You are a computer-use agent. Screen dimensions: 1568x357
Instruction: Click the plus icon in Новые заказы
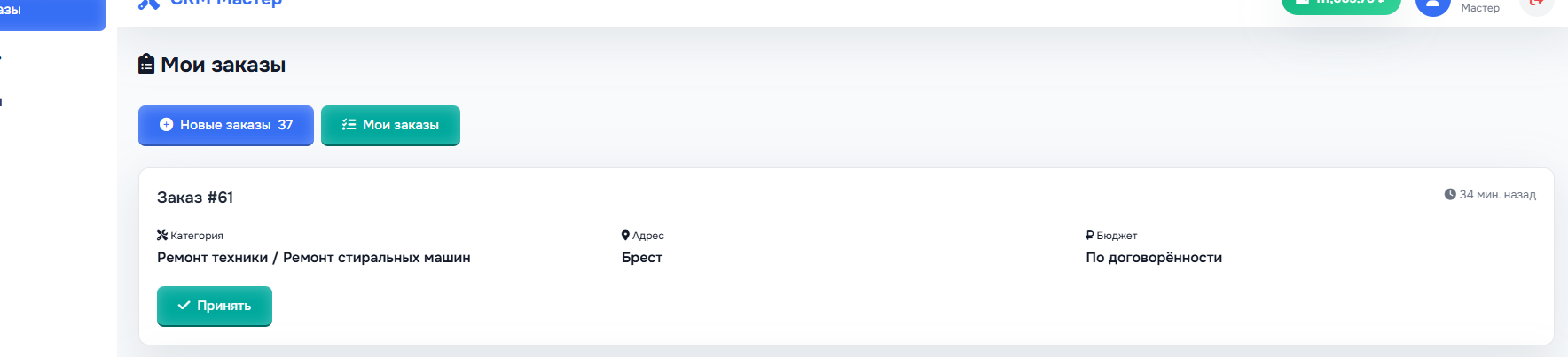pos(166,125)
